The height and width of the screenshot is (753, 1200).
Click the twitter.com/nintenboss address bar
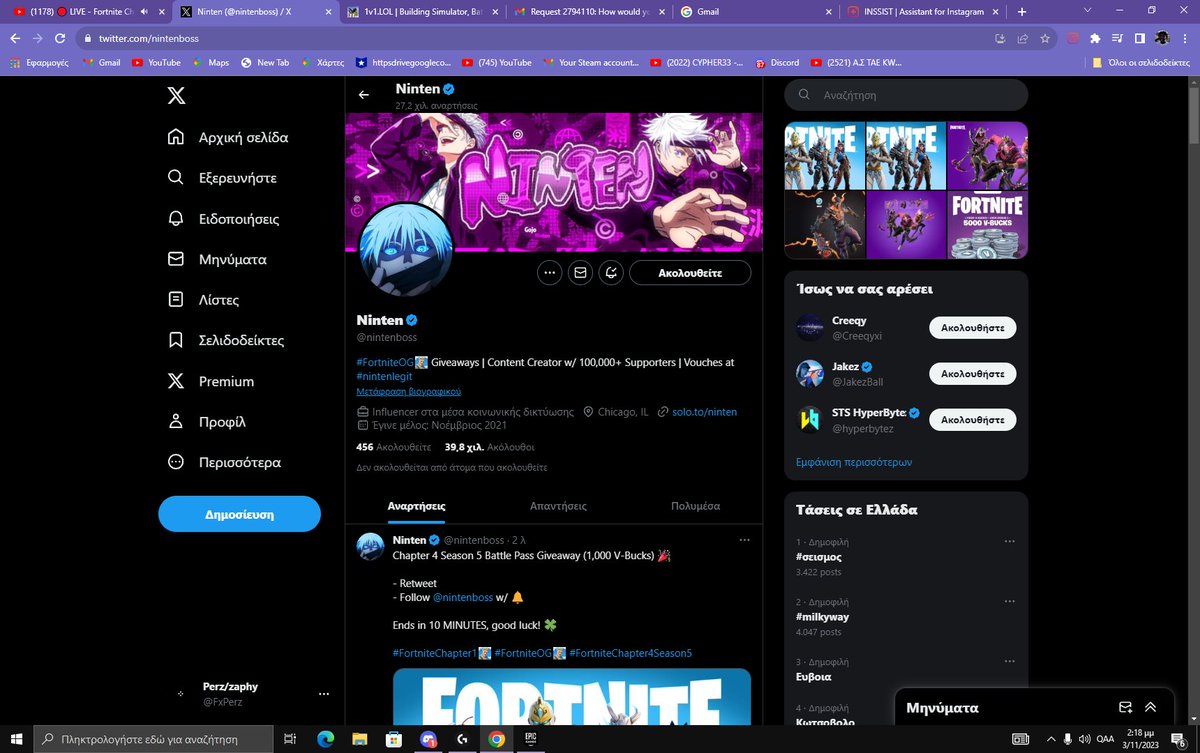coord(535,38)
